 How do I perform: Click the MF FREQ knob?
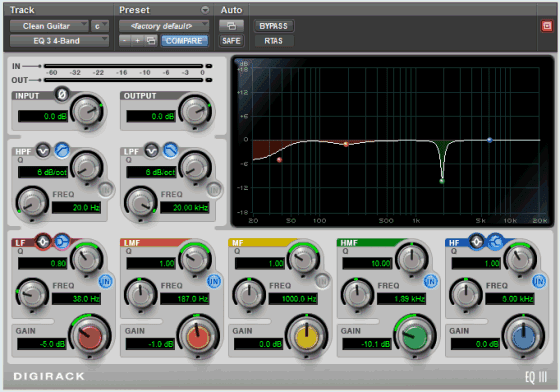[249, 294]
